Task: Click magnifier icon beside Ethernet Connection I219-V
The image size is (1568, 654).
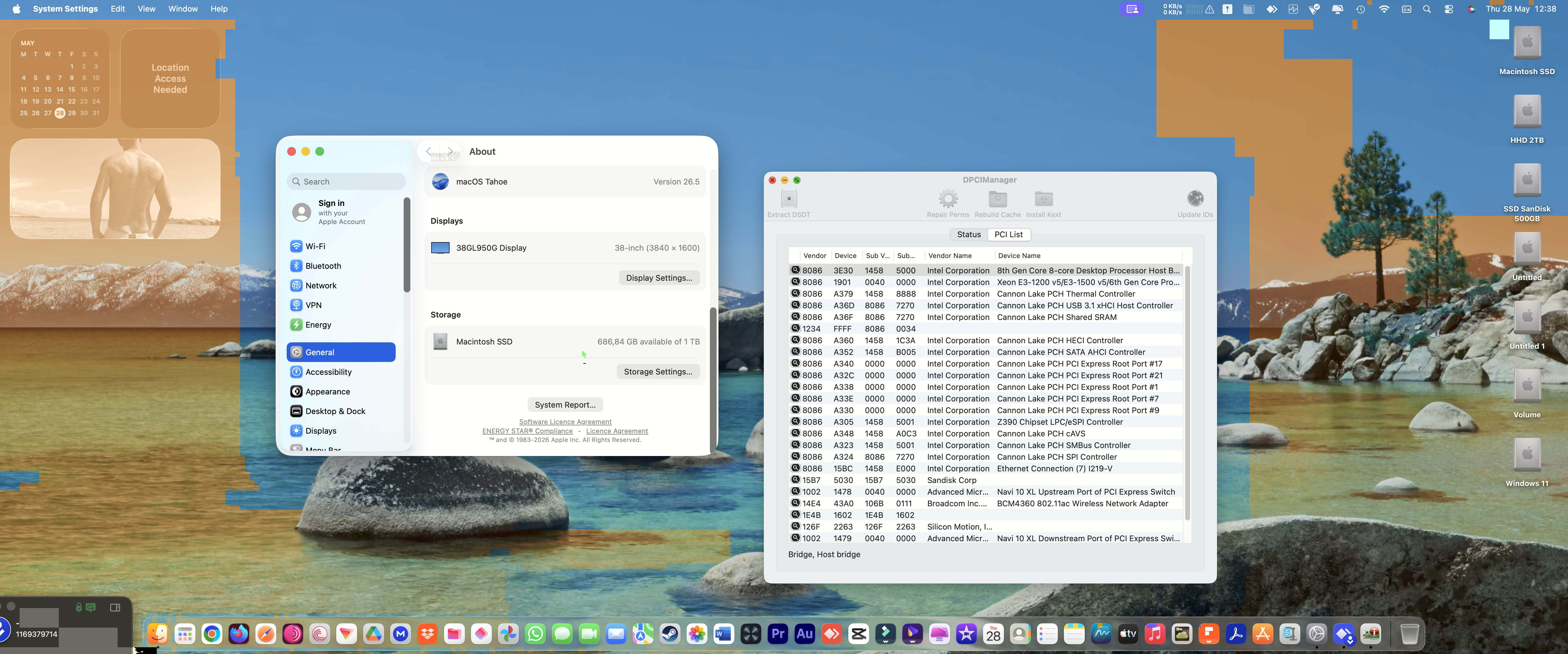Action: (x=795, y=468)
